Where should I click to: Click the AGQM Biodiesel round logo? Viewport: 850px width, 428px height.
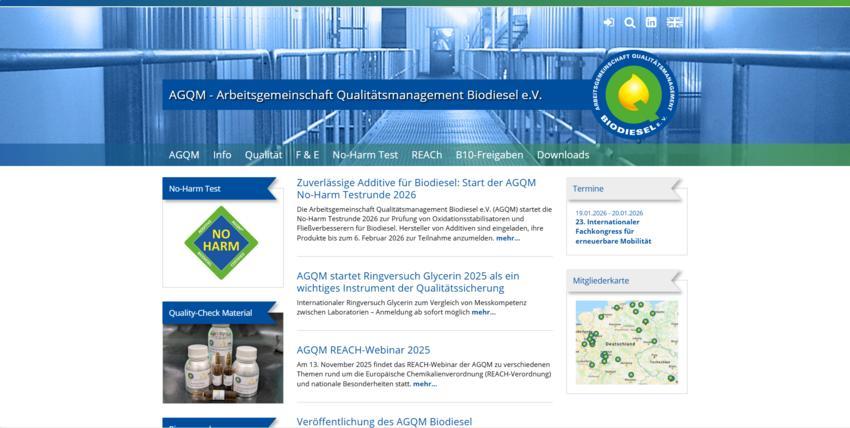coord(634,94)
